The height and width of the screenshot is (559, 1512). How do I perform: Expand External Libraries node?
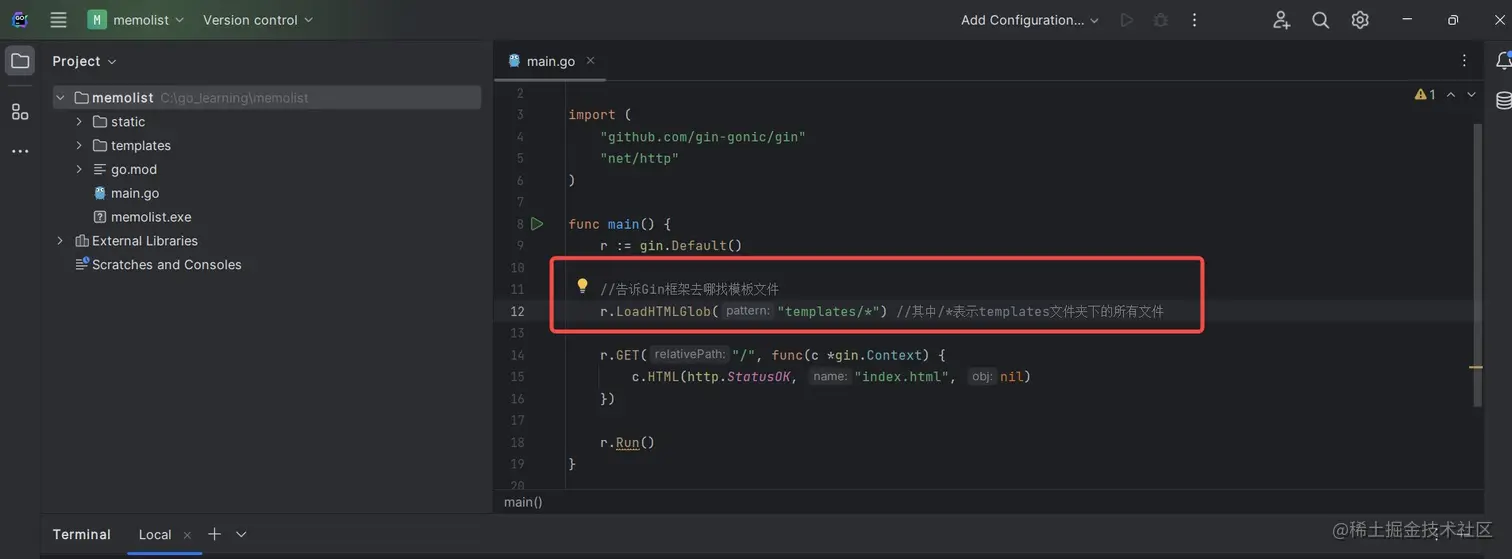(x=60, y=241)
